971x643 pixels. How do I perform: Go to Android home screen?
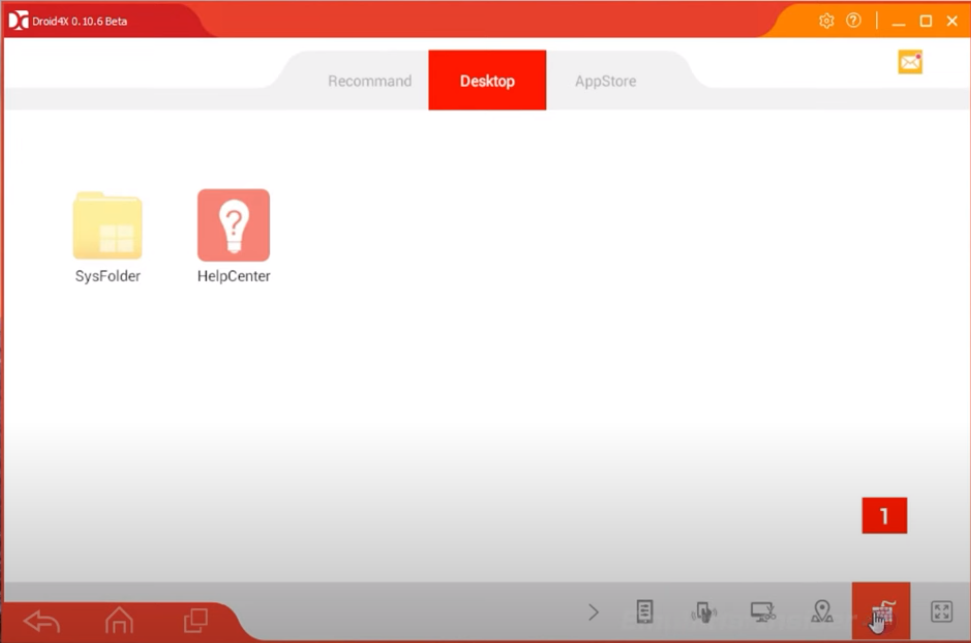pos(119,619)
